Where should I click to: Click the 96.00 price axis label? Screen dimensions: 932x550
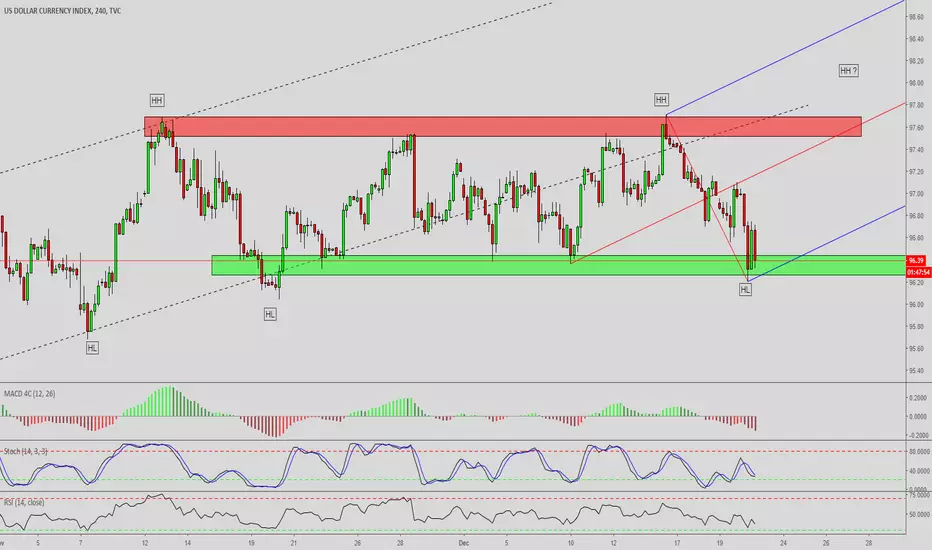click(916, 304)
